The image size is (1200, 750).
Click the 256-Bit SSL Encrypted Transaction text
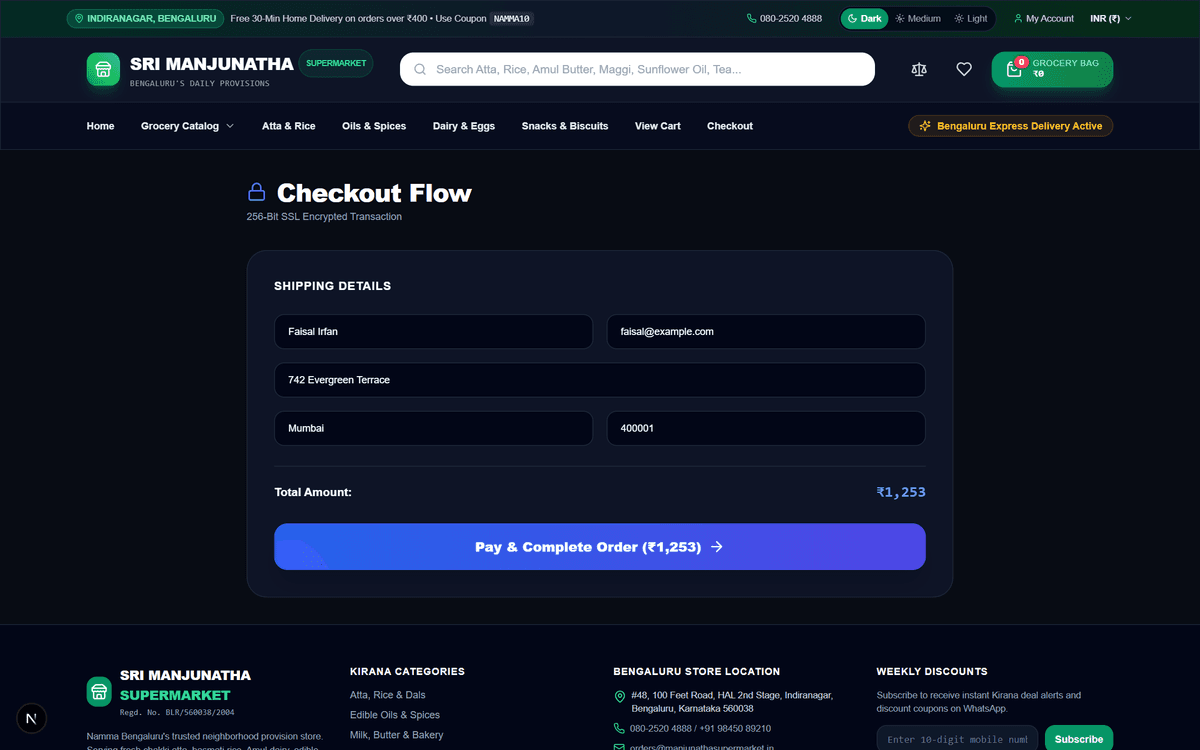click(324, 217)
